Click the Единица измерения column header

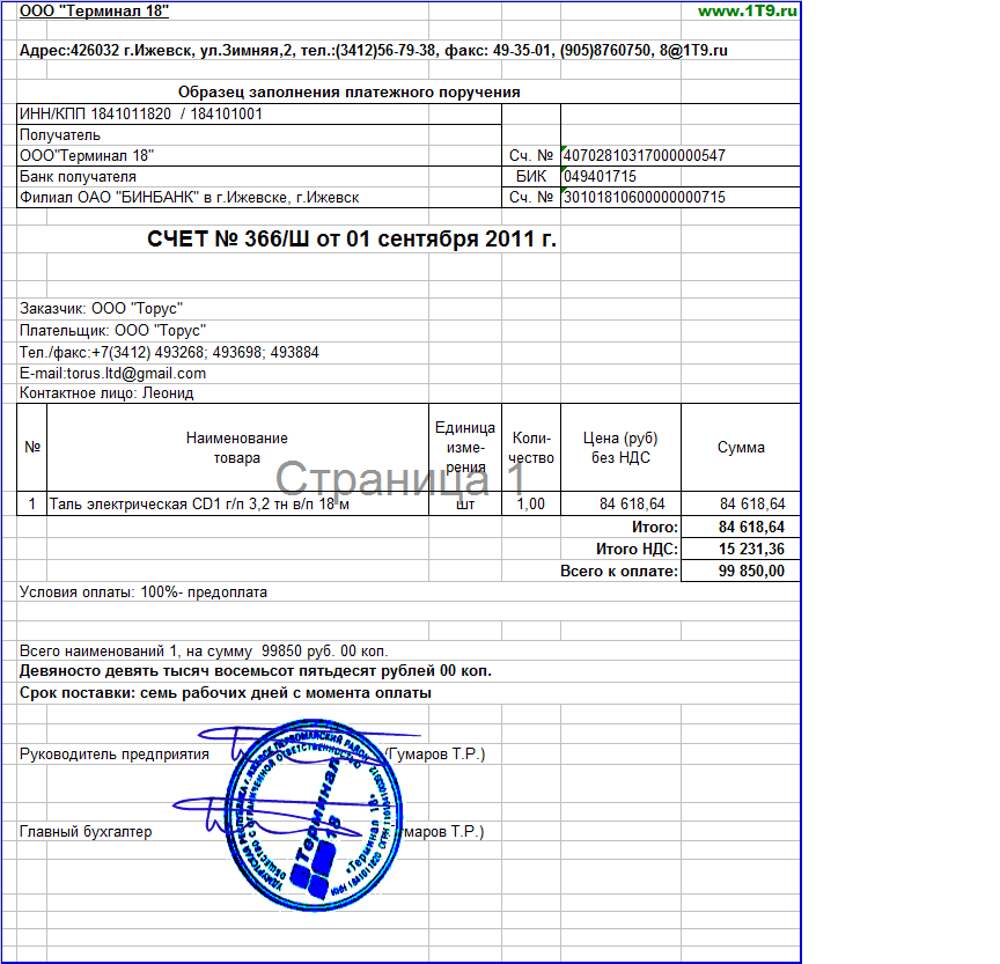(465, 448)
